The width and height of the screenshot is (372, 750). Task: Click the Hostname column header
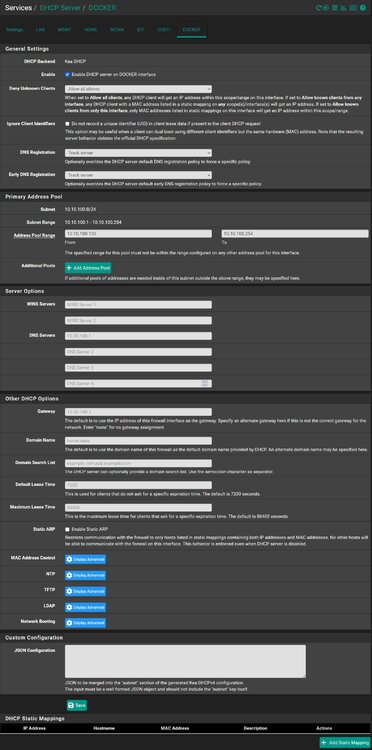point(104,728)
